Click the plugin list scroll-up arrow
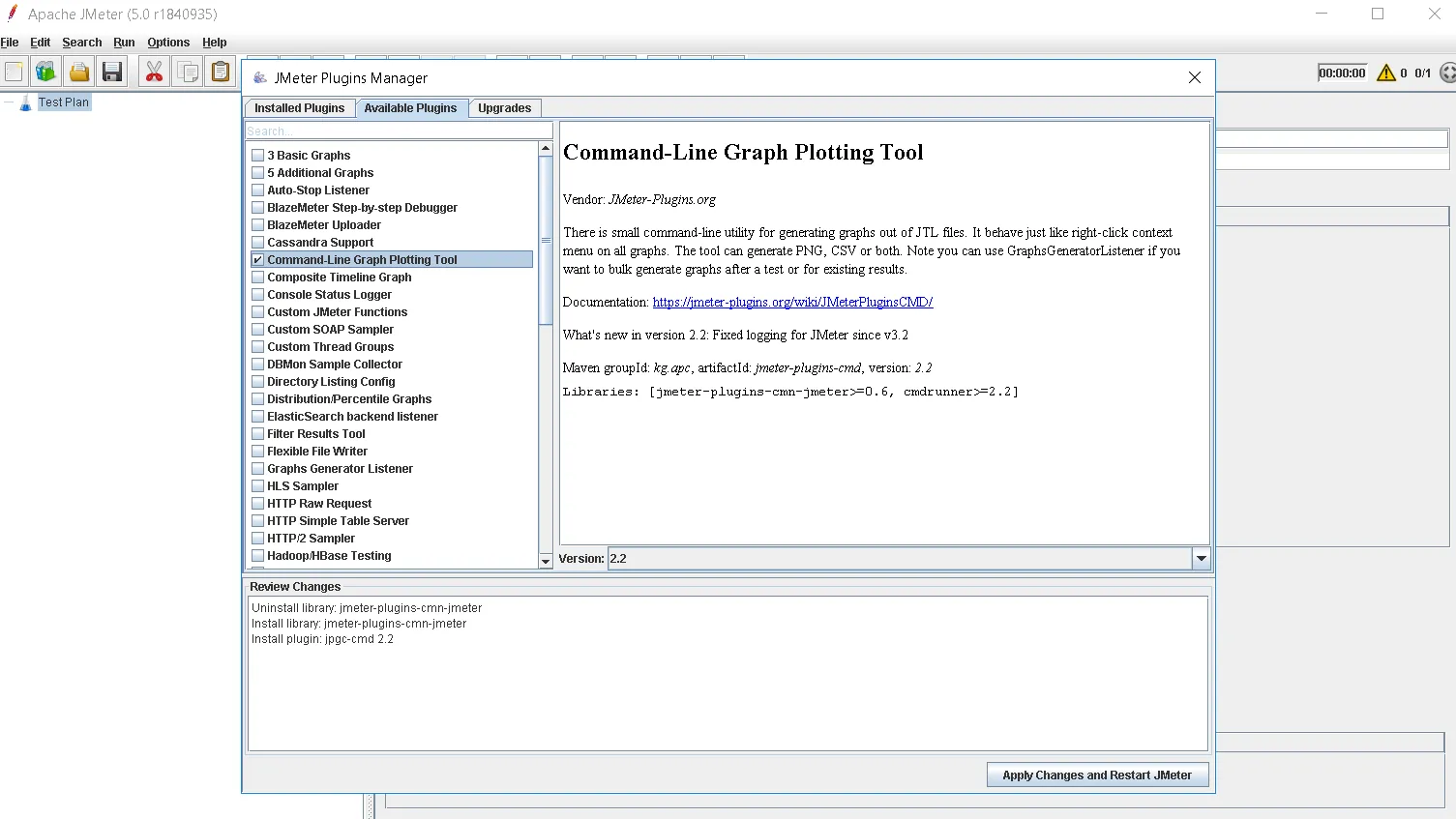This screenshot has width=1456, height=819. pyautogui.click(x=546, y=149)
